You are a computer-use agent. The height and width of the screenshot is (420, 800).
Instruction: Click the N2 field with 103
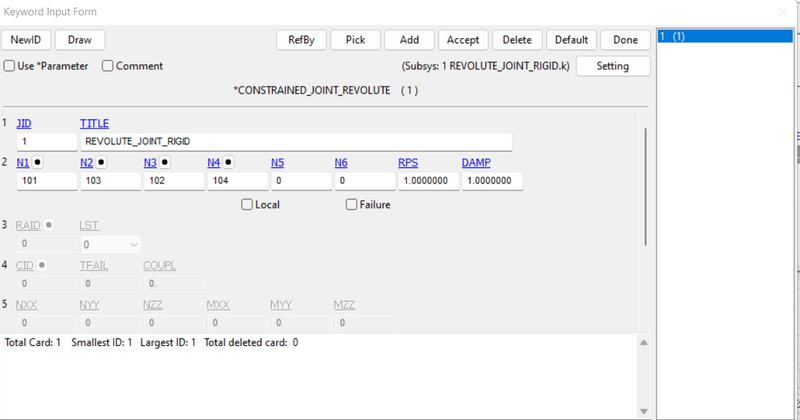click(111, 181)
